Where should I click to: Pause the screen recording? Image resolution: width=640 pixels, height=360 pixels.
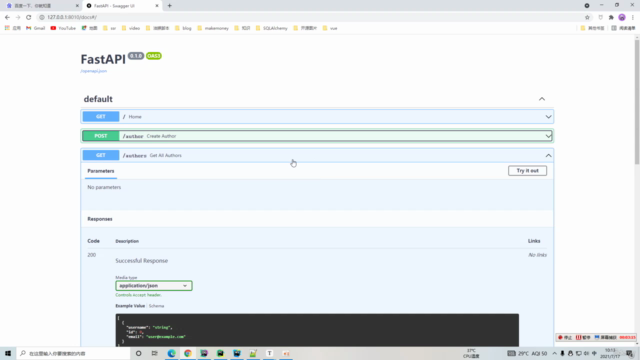click(x=583, y=338)
